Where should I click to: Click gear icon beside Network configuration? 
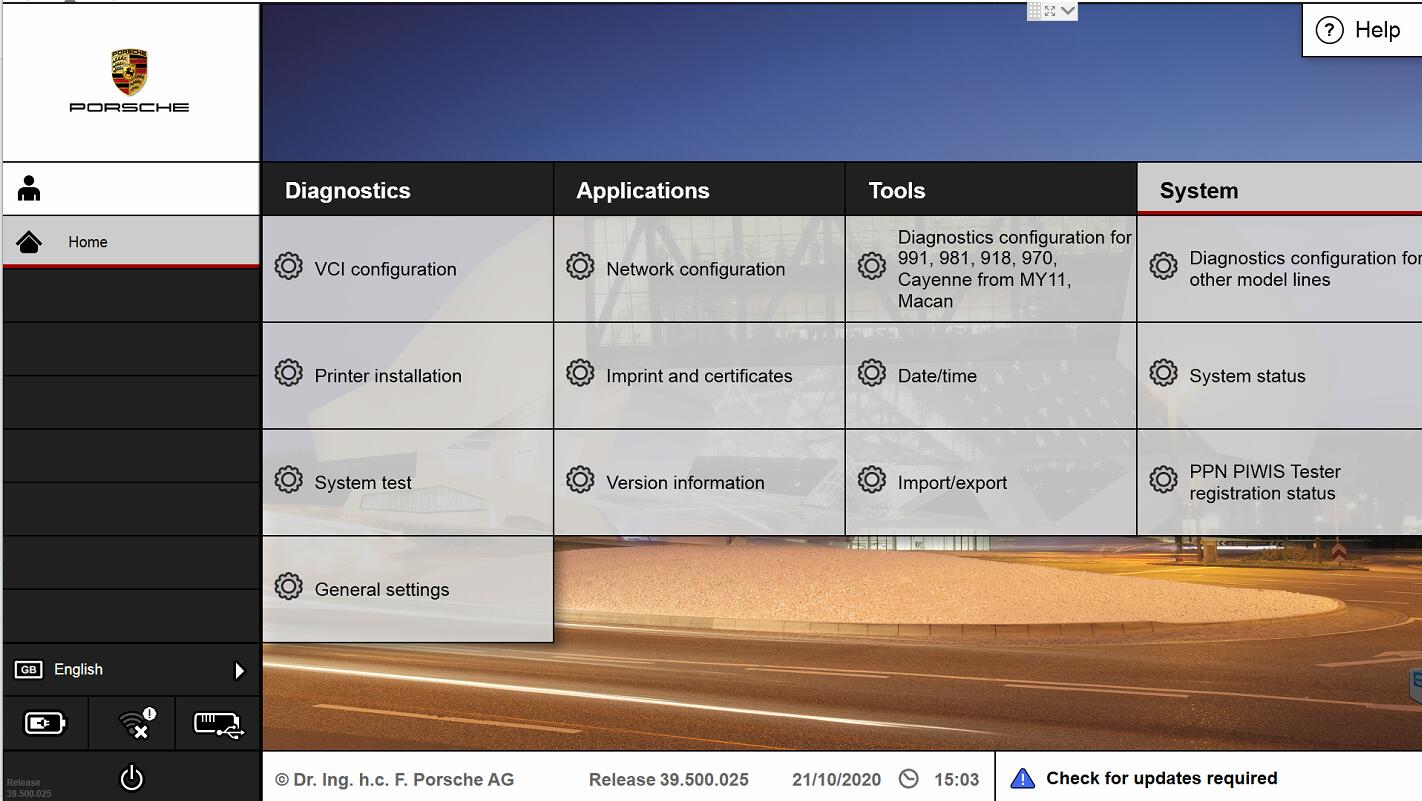[x=580, y=267]
